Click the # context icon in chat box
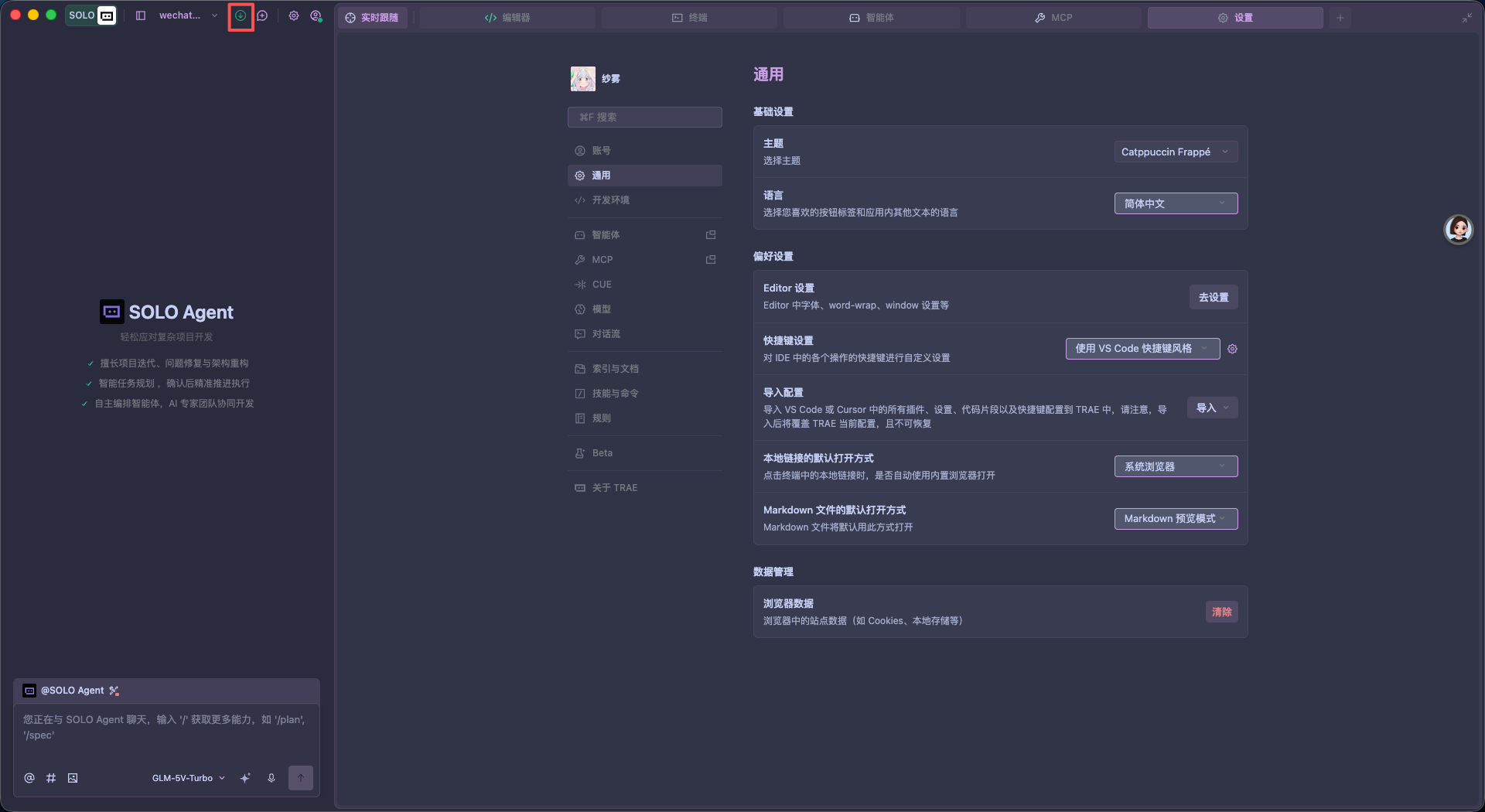Viewport: 1485px width, 812px height. click(51, 778)
